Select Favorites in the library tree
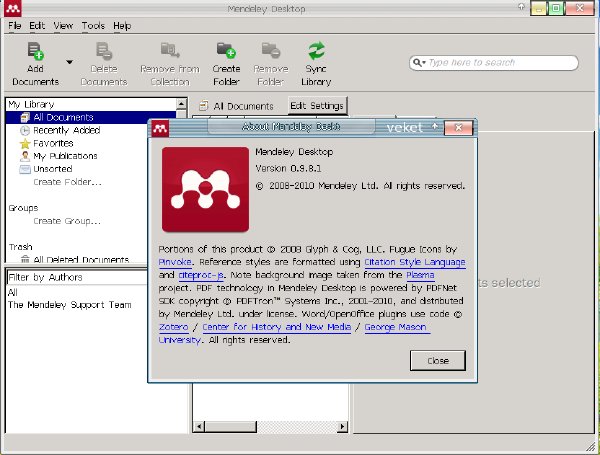 tap(53, 144)
